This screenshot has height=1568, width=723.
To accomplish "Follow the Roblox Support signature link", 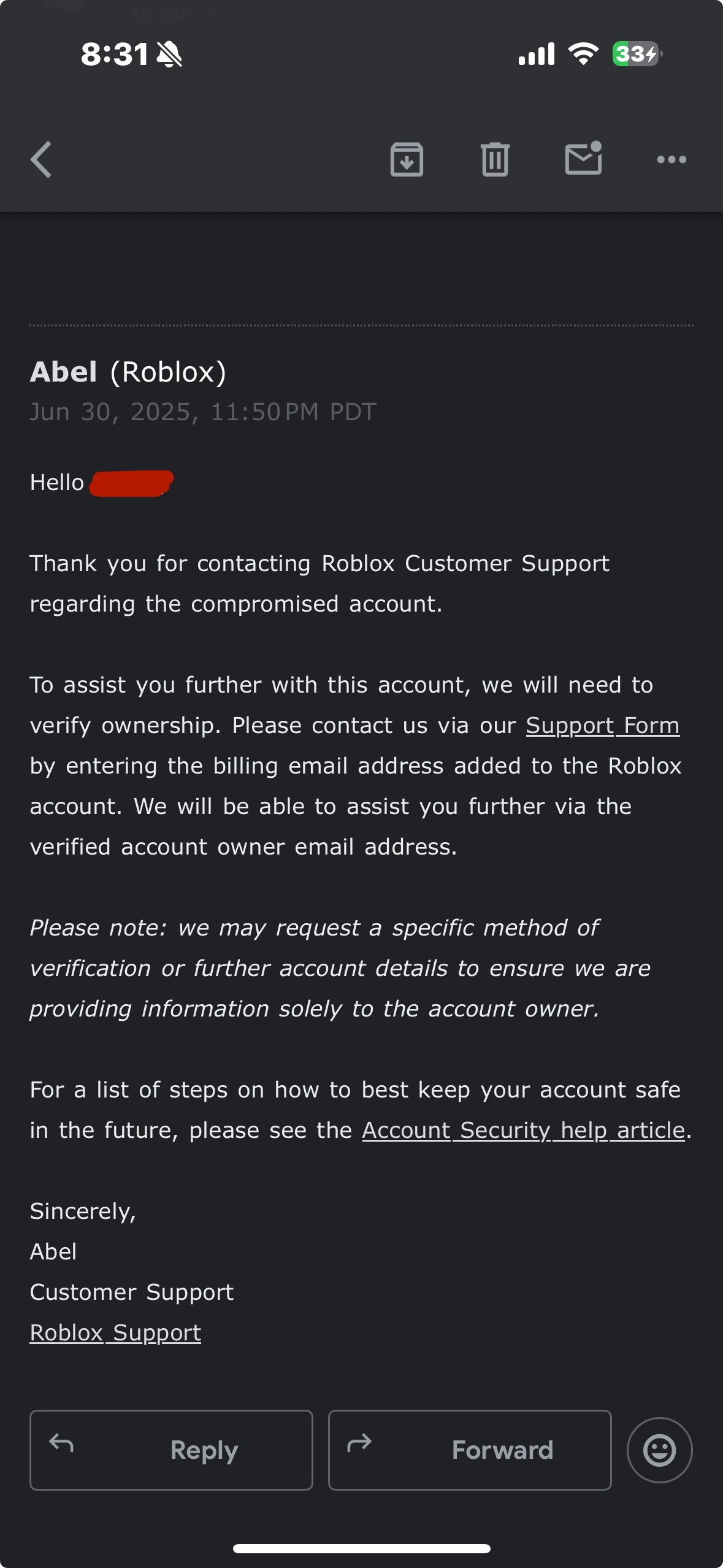I will [x=115, y=1333].
